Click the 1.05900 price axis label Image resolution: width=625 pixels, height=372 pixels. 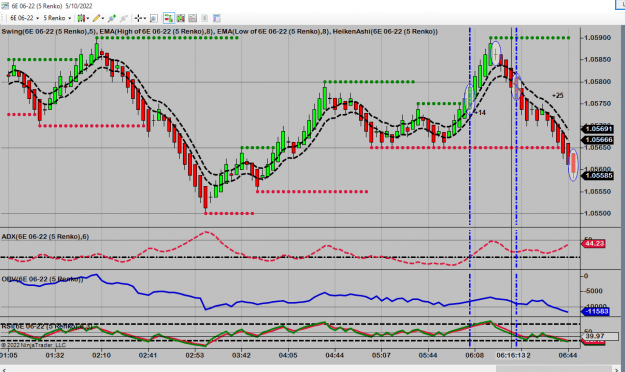[597, 38]
